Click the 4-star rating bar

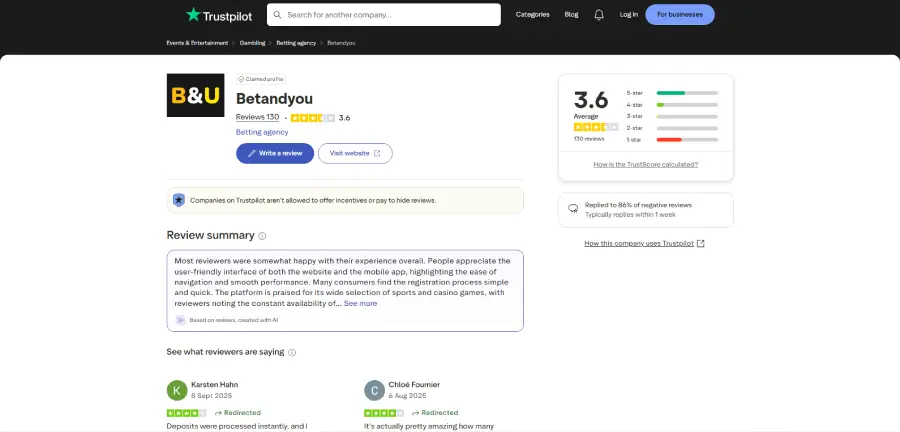(x=687, y=105)
